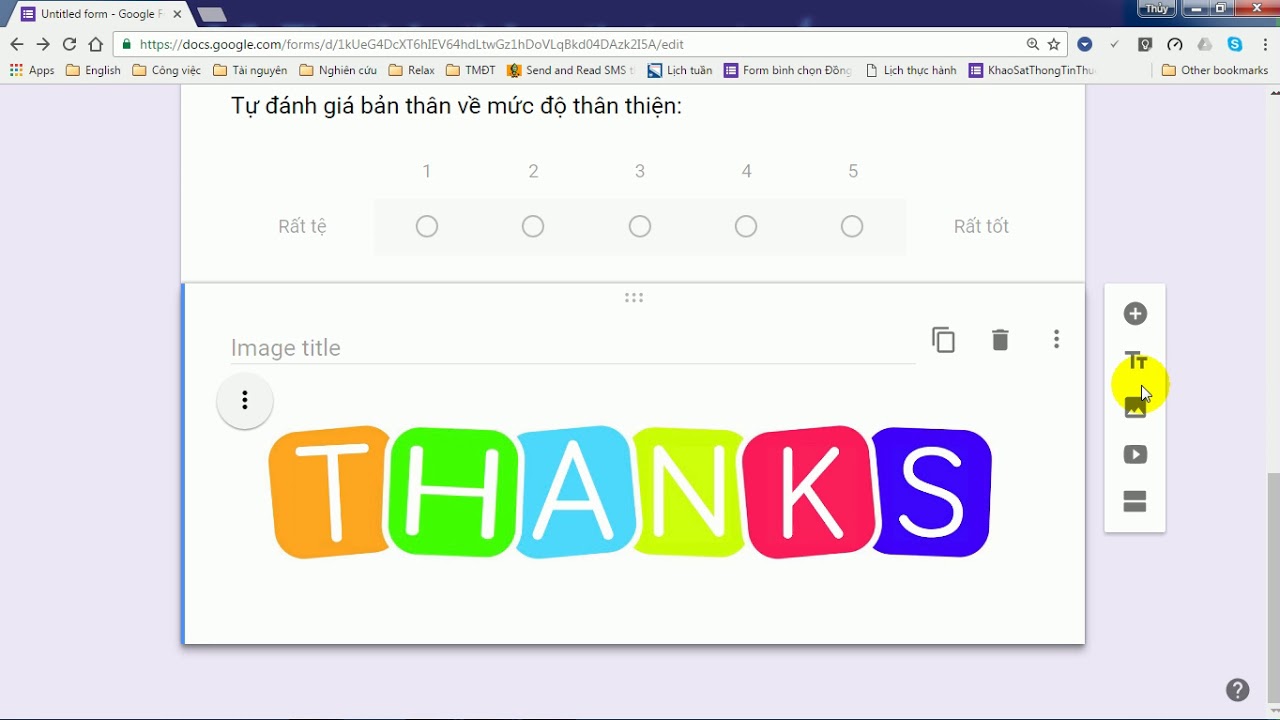Open the Công việc bookmarks folder
Screen dimensions: 1280x720
pos(167,70)
